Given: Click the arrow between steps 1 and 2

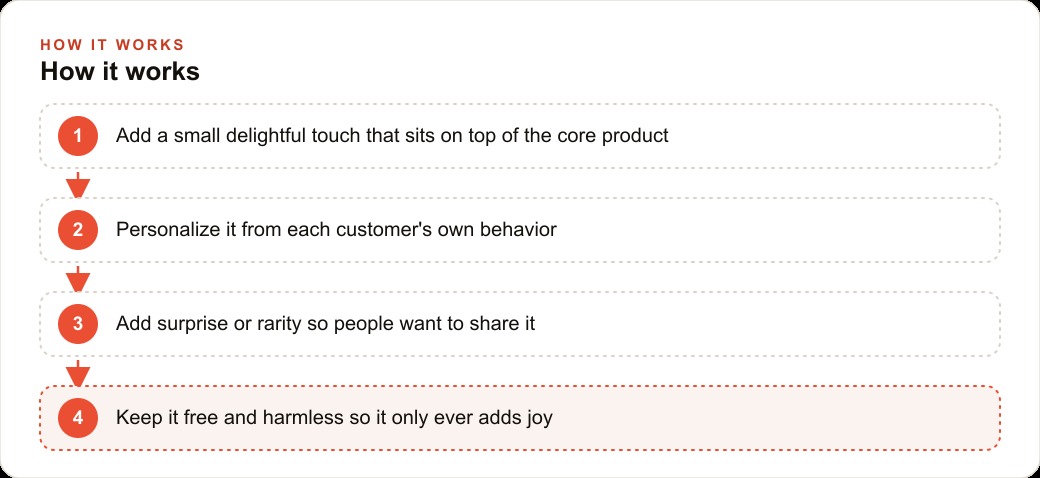Looking at the screenshot, I should tap(78, 184).
